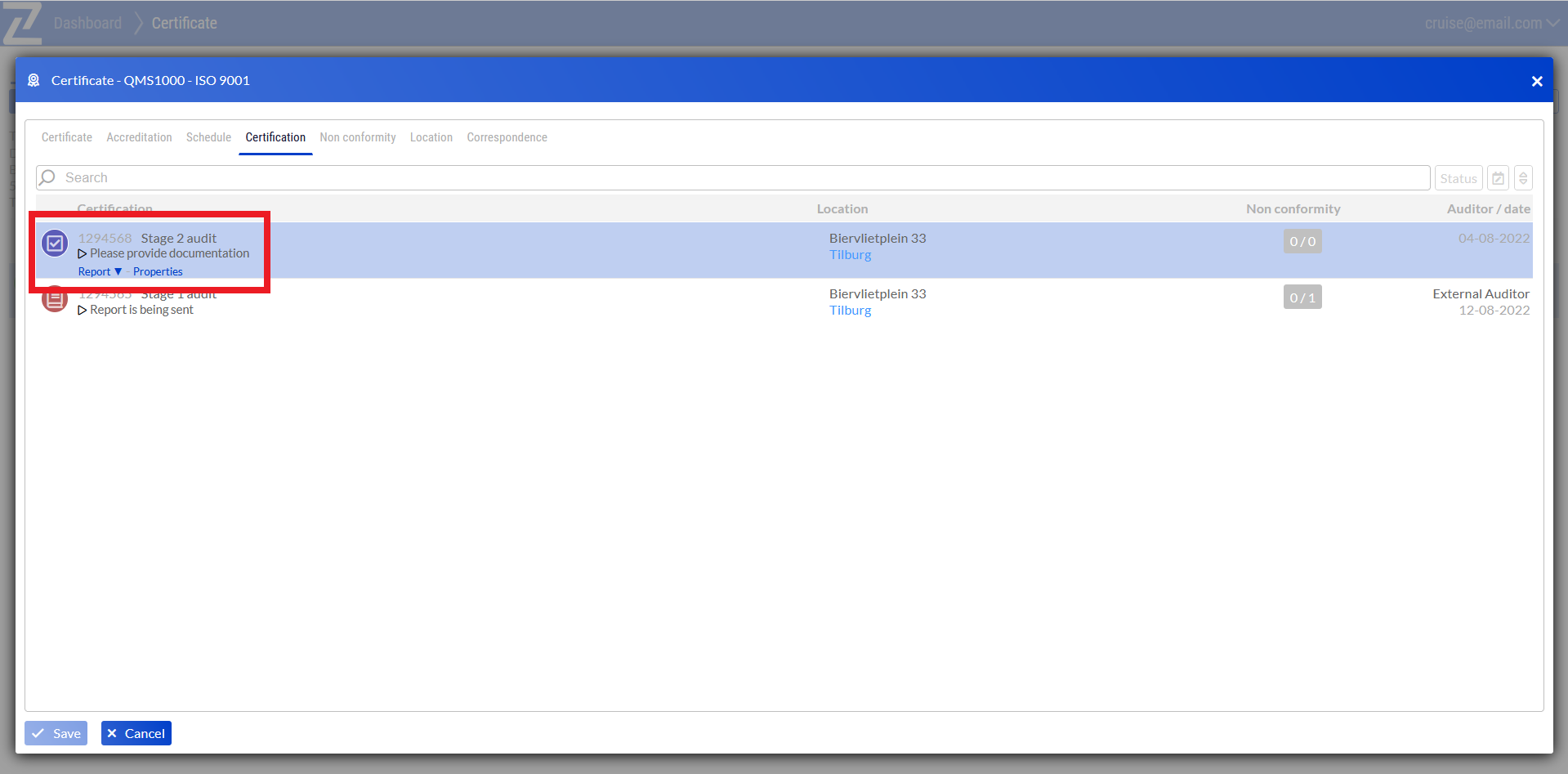Image resolution: width=1568 pixels, height=774 pixels.
Task: Click the magnifier icon in the search bar
Action: (47, 177)
